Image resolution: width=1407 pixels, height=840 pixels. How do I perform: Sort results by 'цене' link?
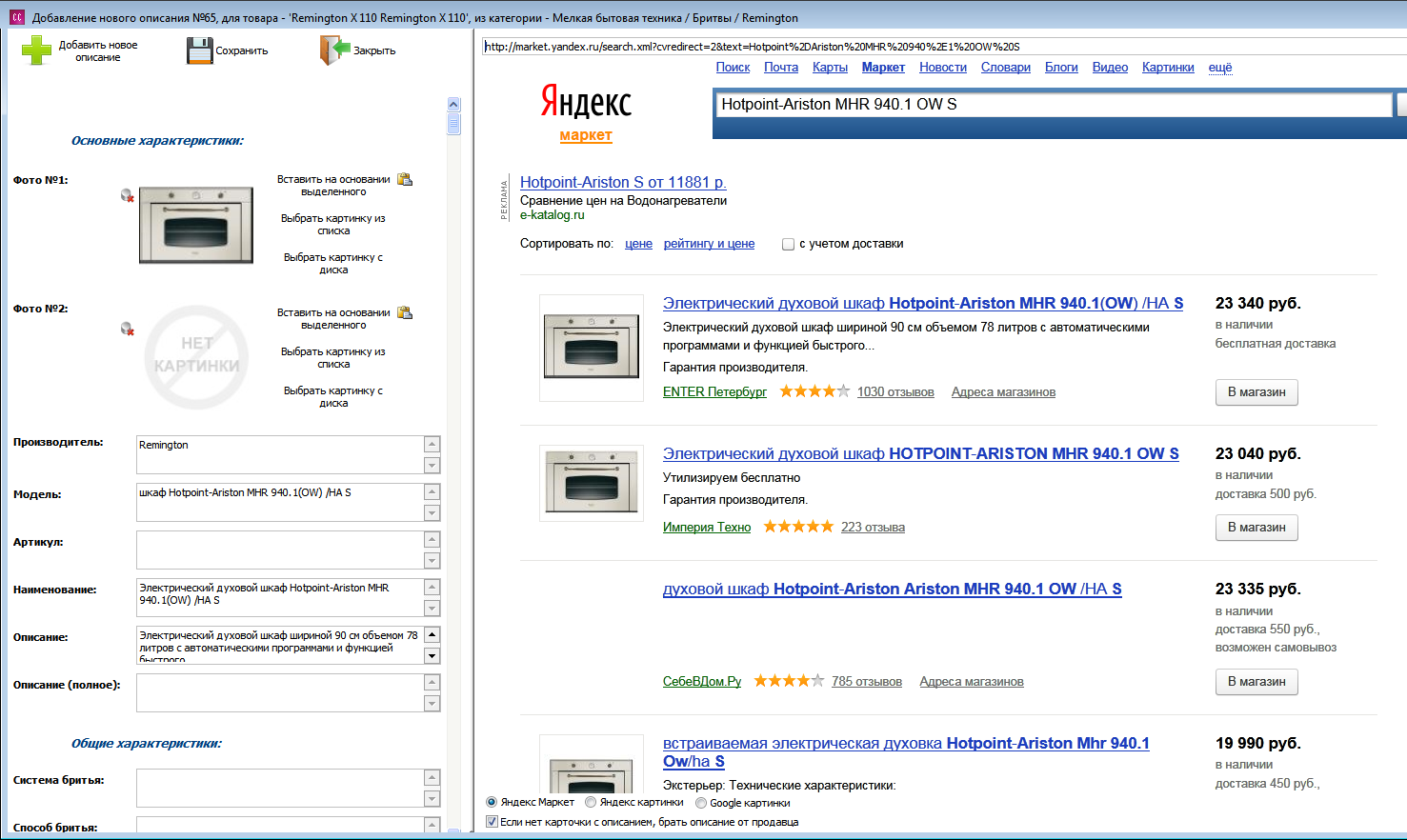point(638,244)
